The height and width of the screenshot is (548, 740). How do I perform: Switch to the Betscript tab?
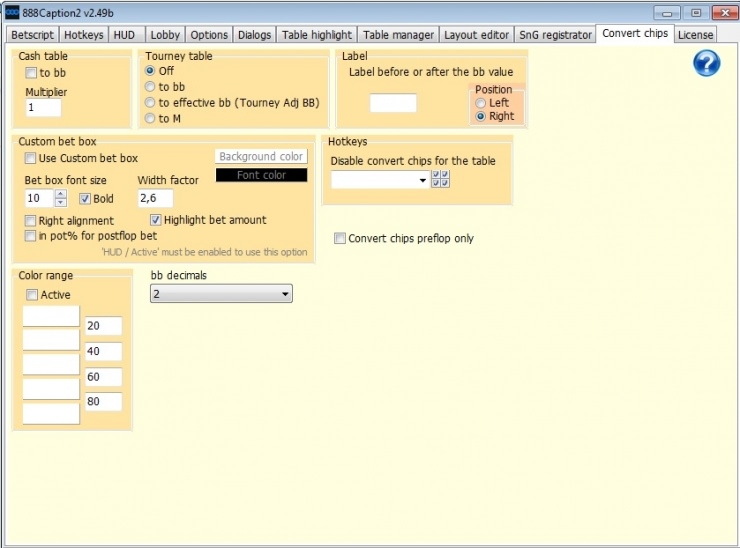(x=33, y=35)
